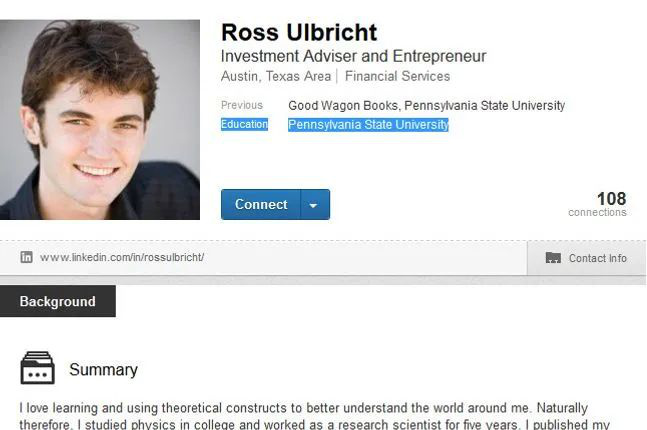Click the LinkedIn logo icon beside profile URL
This screenshot has width=647, height=430.
[x=26, y=257]
